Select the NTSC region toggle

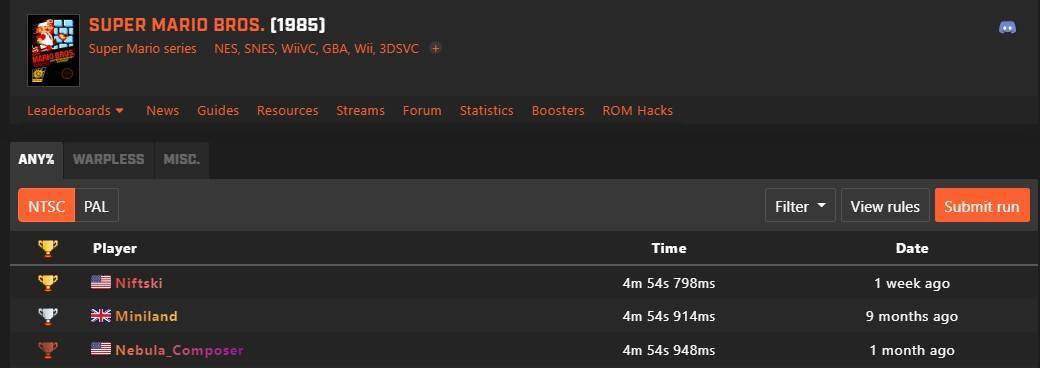tap(46, 206)
